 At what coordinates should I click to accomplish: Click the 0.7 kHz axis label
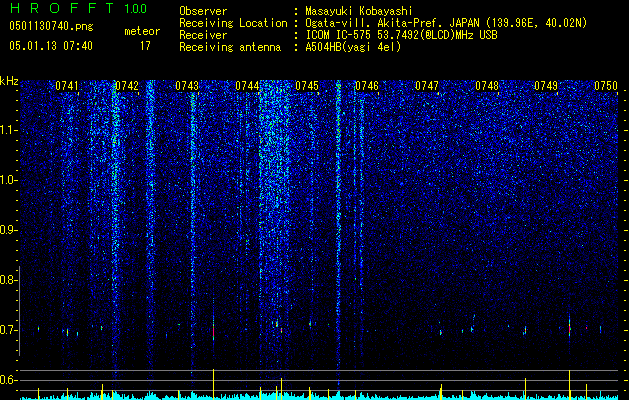pos(7,330)
